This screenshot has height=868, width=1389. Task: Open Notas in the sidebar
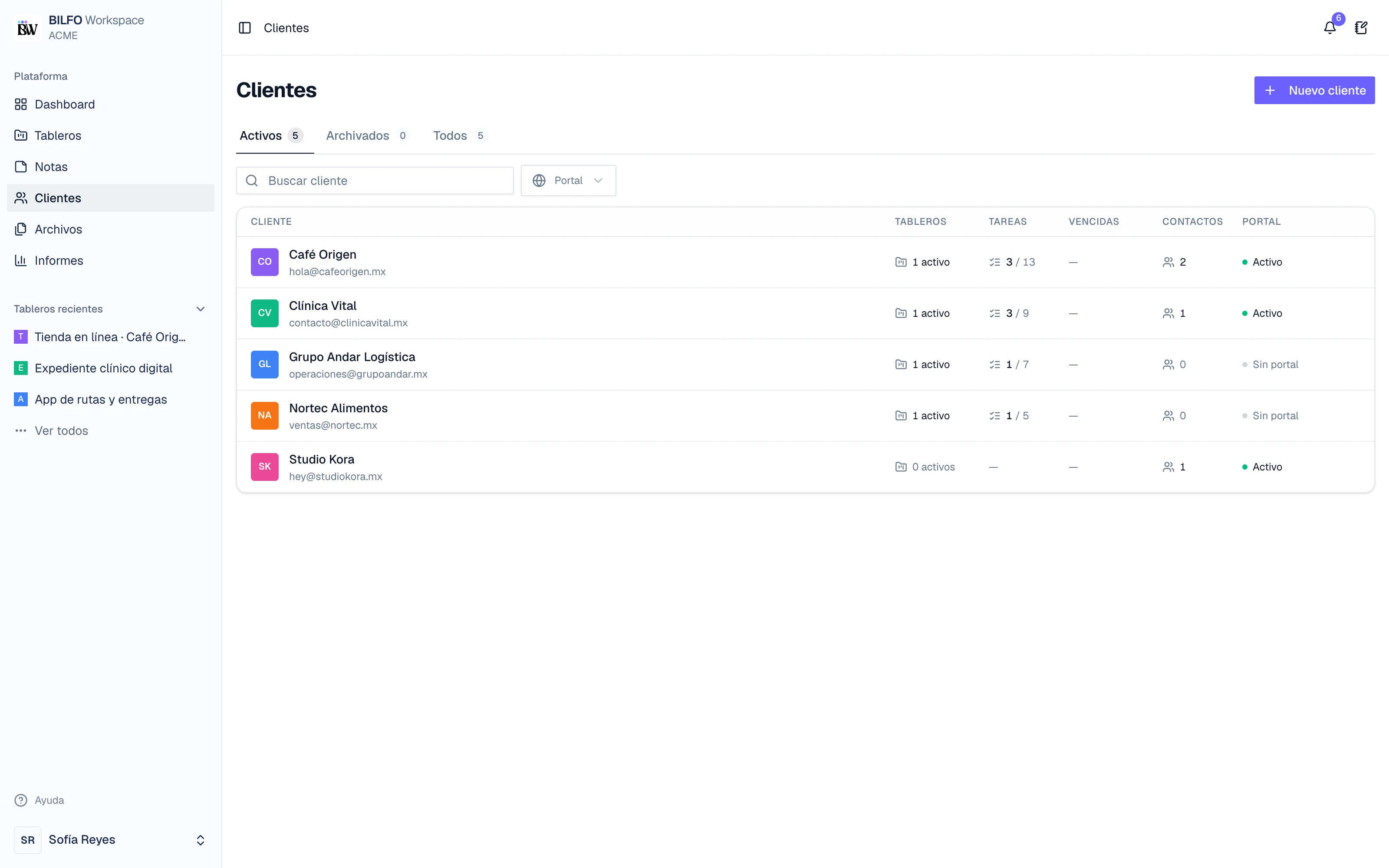[111, 167]
